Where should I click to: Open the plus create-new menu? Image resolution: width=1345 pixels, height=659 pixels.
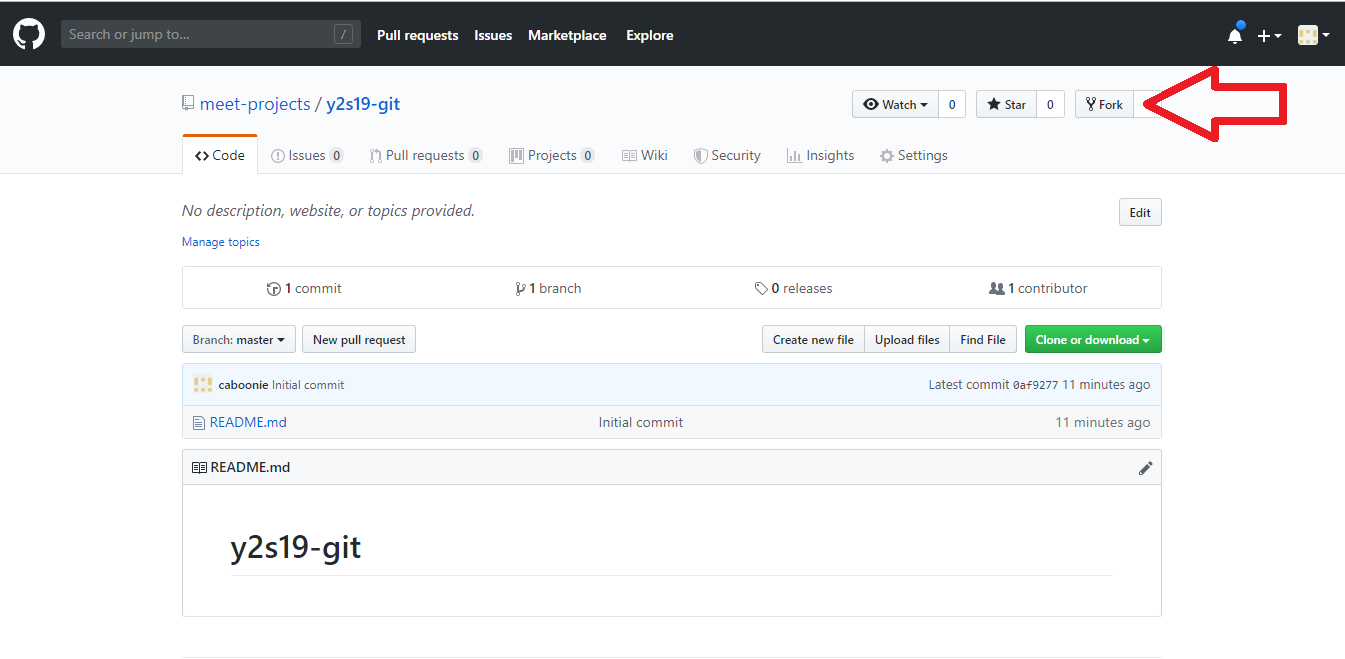[1269, 36]
